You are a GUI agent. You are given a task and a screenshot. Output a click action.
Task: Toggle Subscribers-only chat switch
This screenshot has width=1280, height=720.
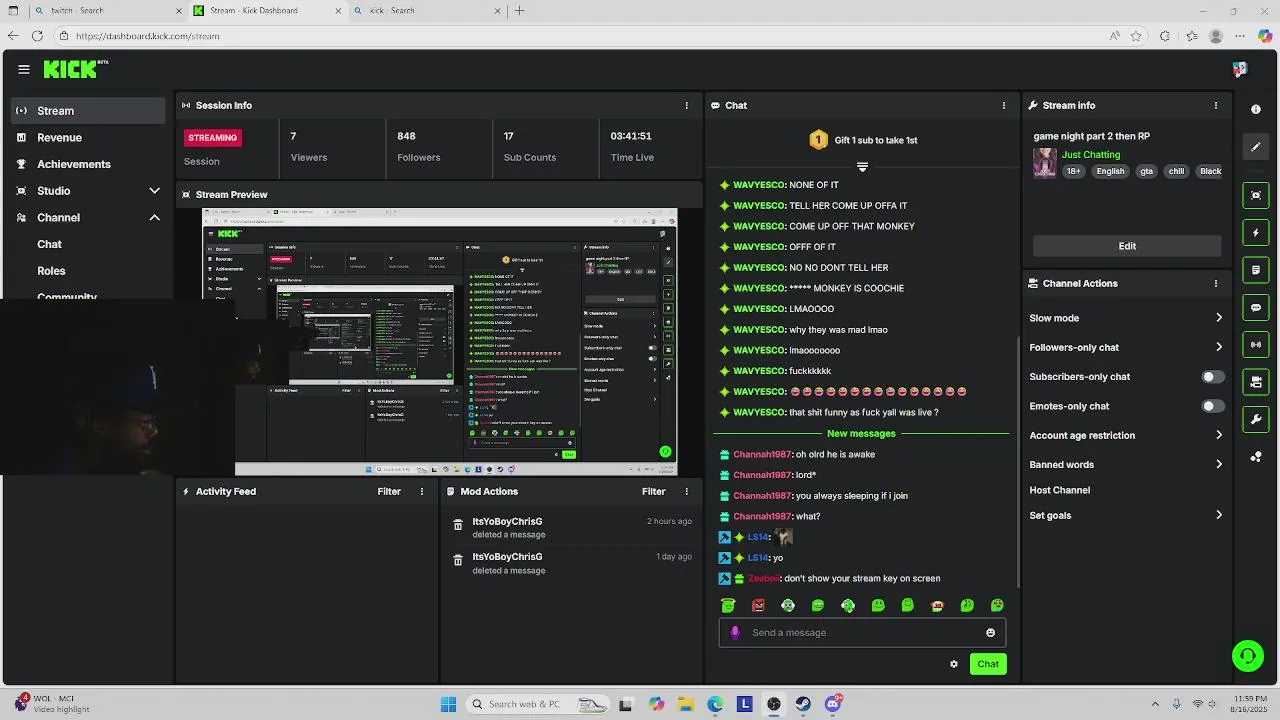pyautogui.click(x=1212, y=377)
